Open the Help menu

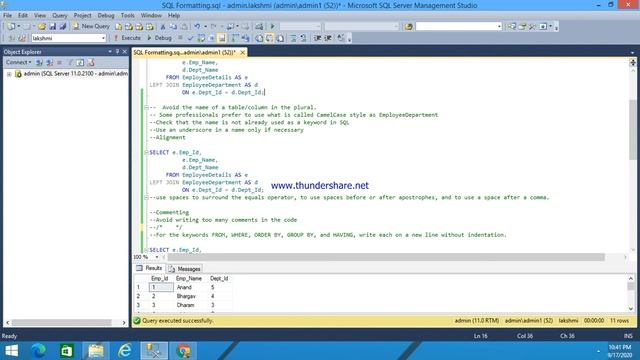(x=174, y=15)
